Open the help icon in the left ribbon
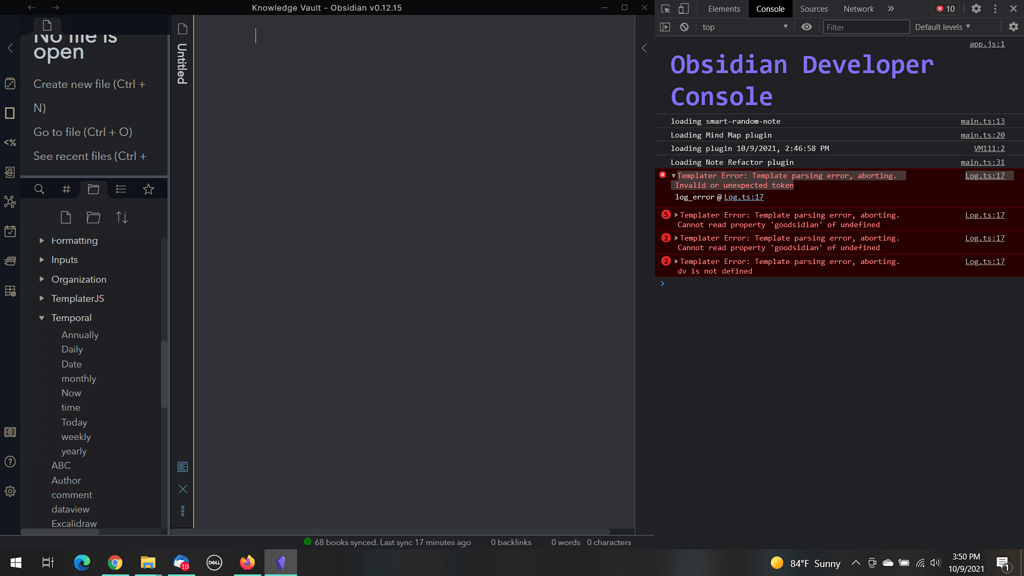1024x576 pixels. coord(11,460)
